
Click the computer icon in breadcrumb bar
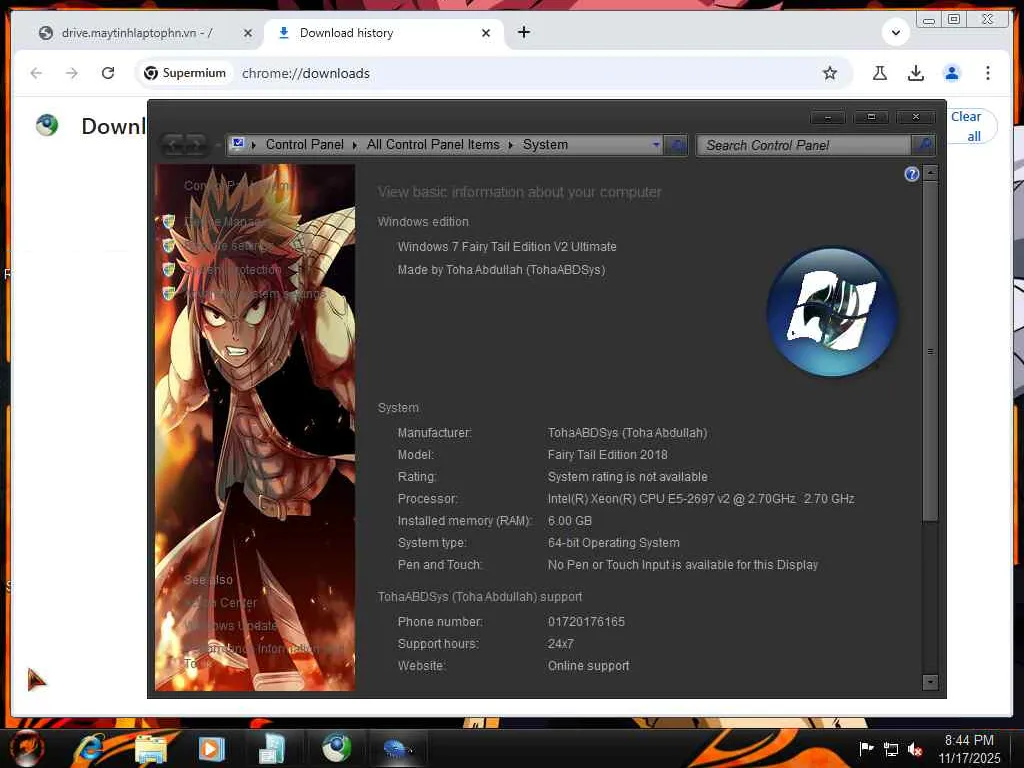point(238,144)
